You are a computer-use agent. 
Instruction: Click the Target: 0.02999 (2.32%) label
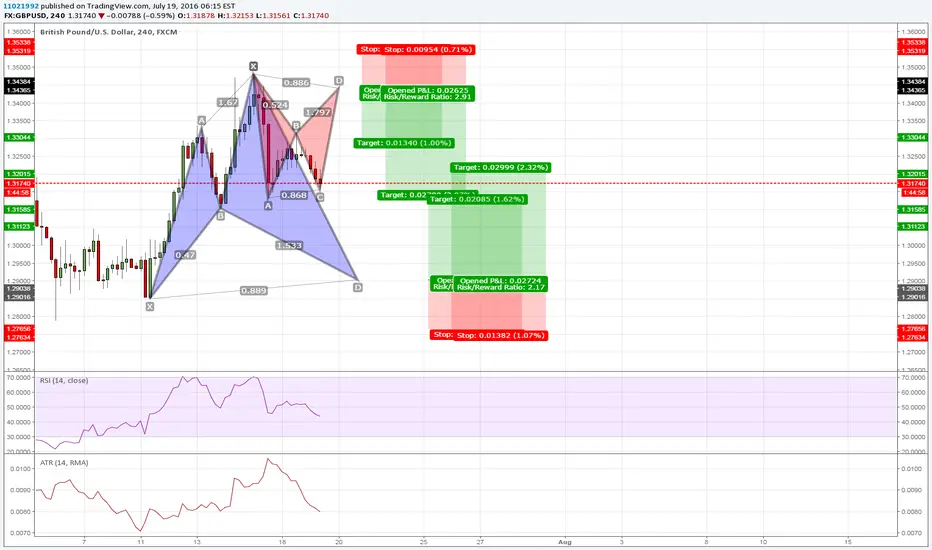(500, 168)
